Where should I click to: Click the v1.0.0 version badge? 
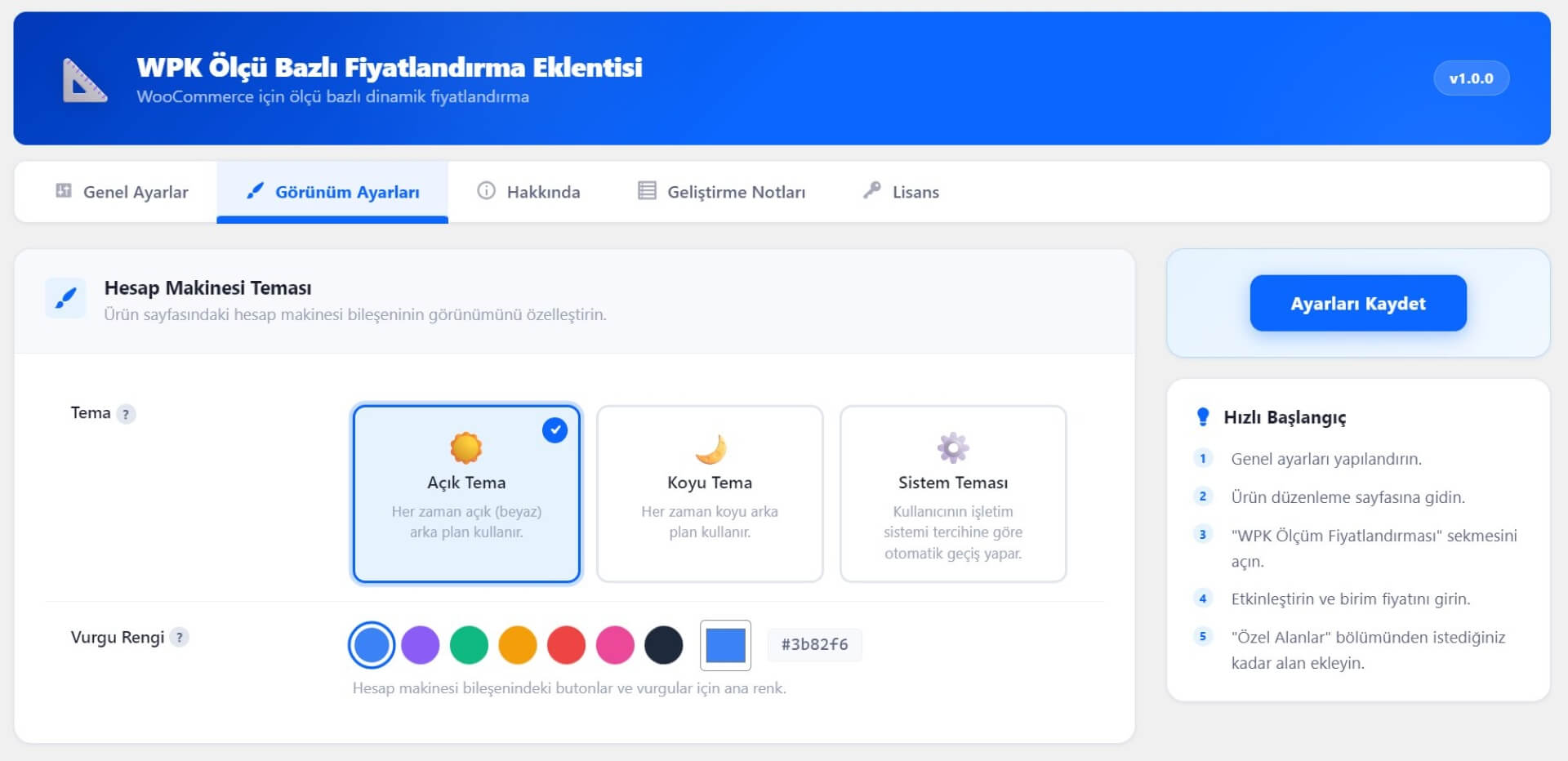point(1471,78)
